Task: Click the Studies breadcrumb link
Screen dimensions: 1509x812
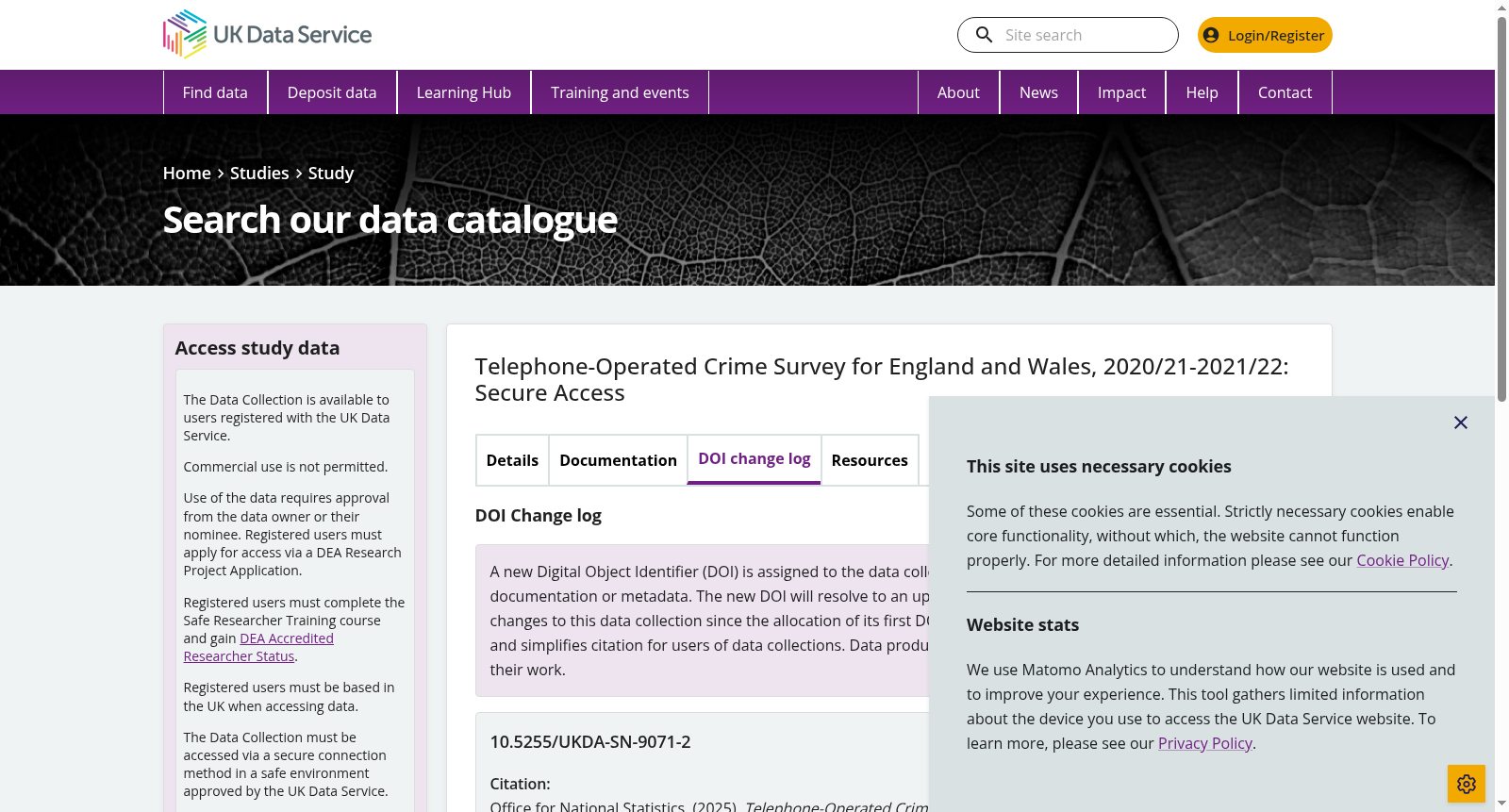Action: pyautogui.click(x=259, y=174)
